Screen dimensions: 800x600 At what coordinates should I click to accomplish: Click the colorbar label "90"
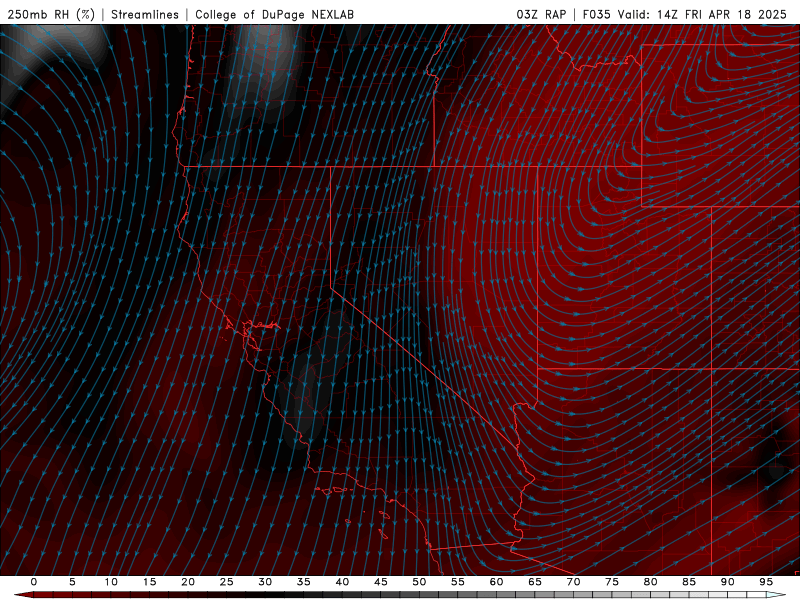click(728, 582)
